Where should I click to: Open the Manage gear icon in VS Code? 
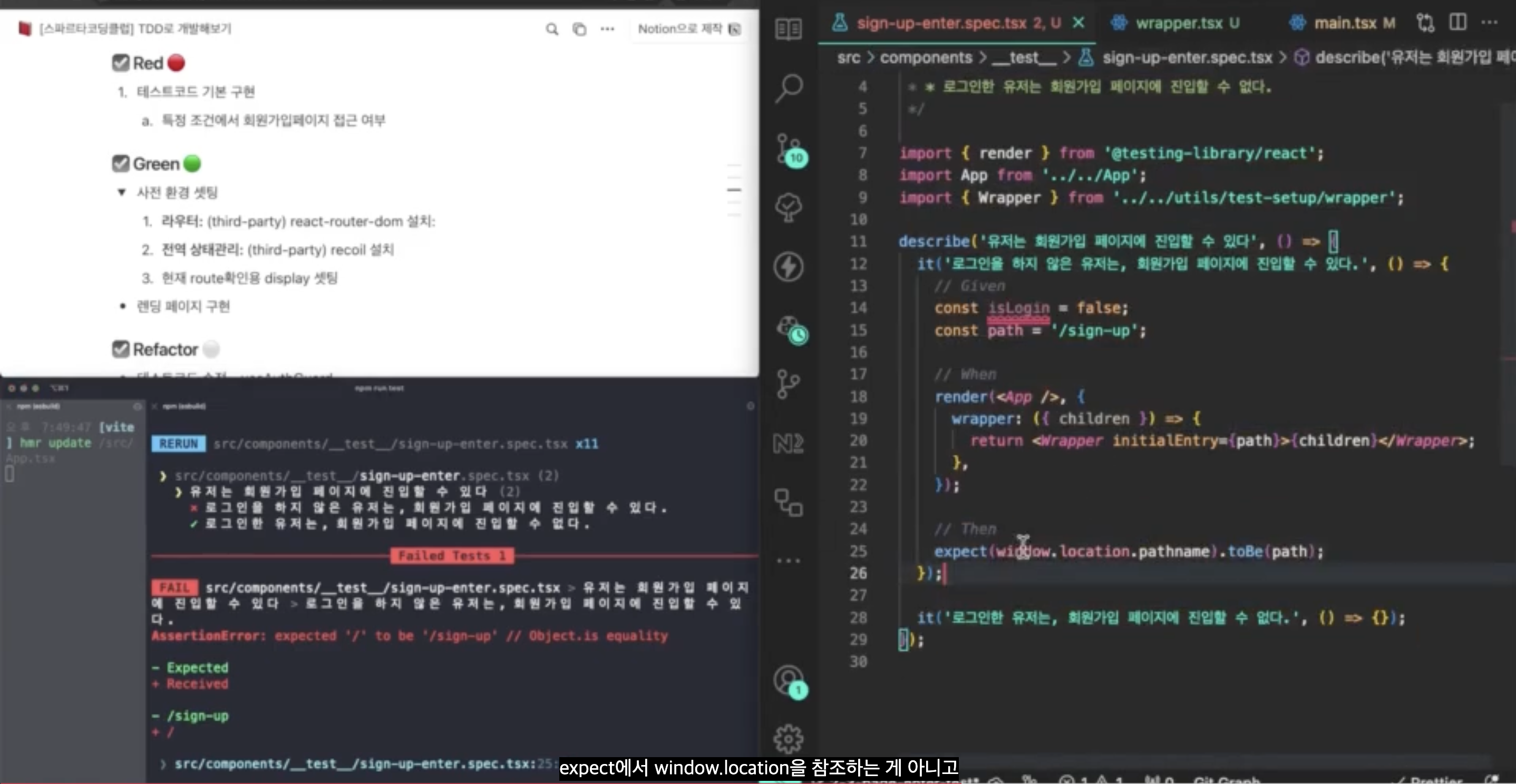pos(789,739)
